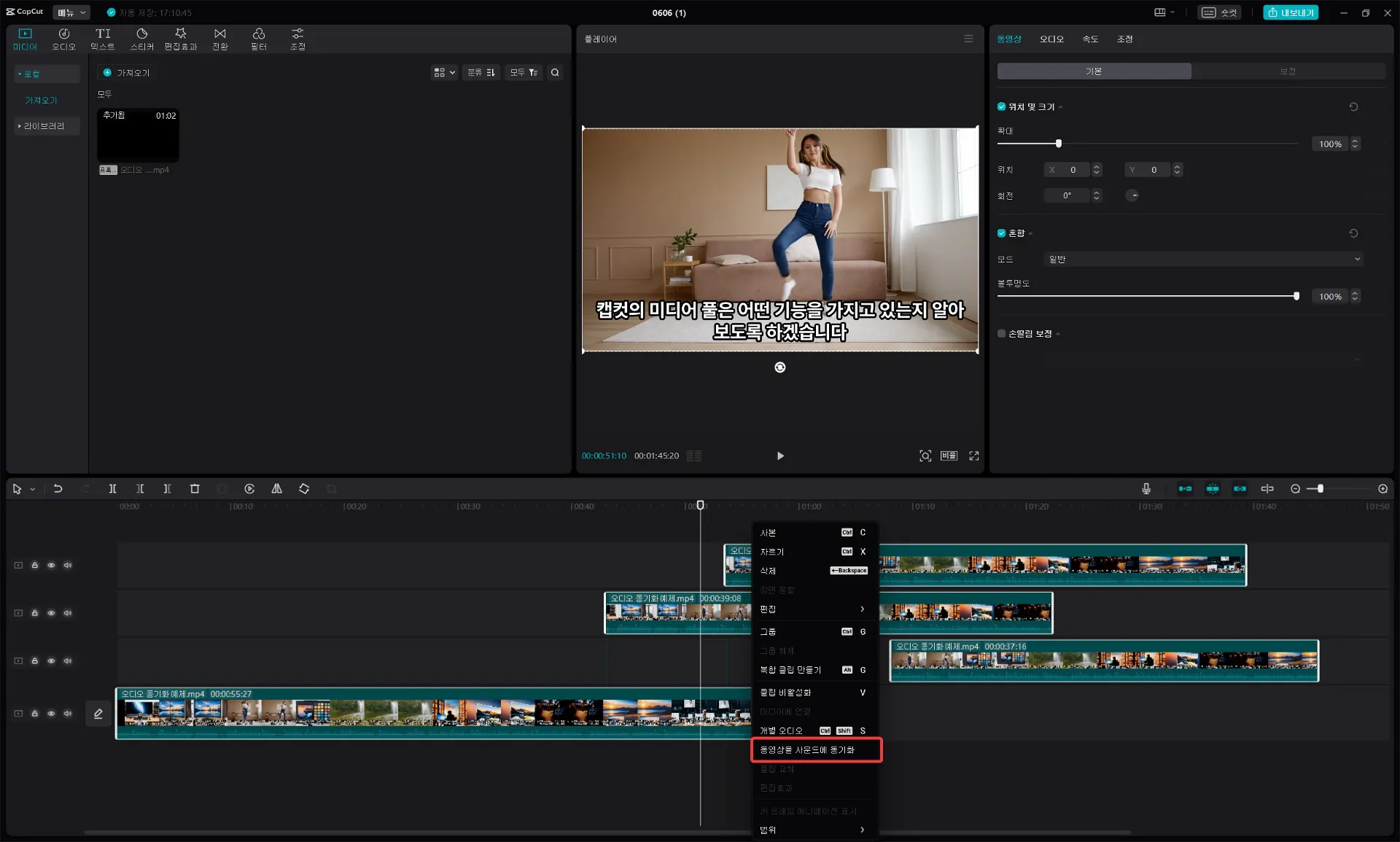
Task: Switch to the Speed tab
Action: pos(1089,39)
